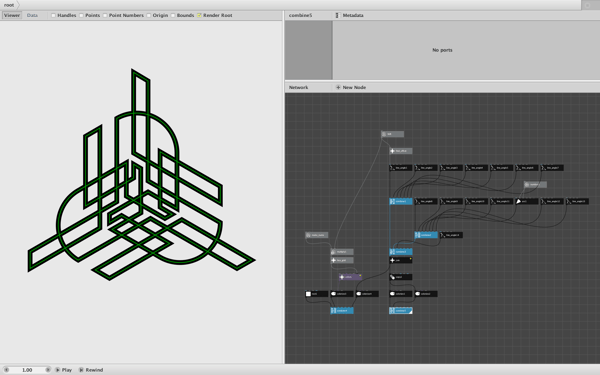Increase the frame number with right arrow

[x=48, y=370]
